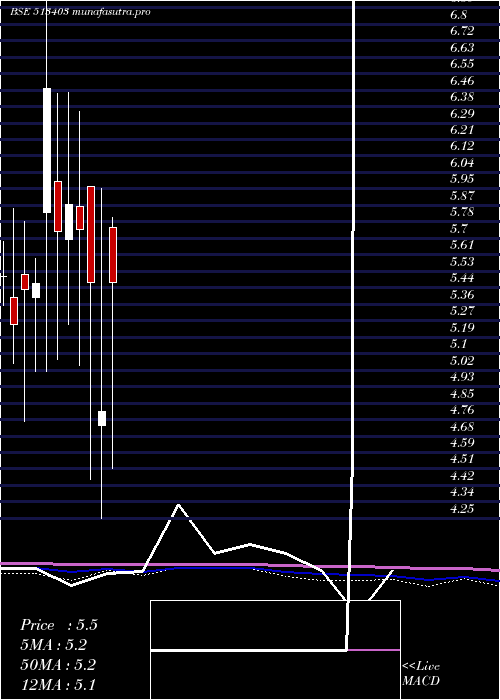Select the 6.63 price axis label

tap(462, 47)
